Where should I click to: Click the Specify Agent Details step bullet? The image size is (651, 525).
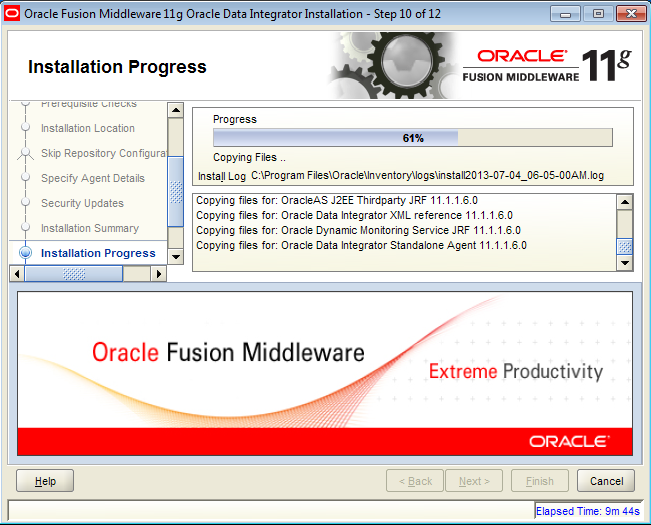[x=25, y=177]
